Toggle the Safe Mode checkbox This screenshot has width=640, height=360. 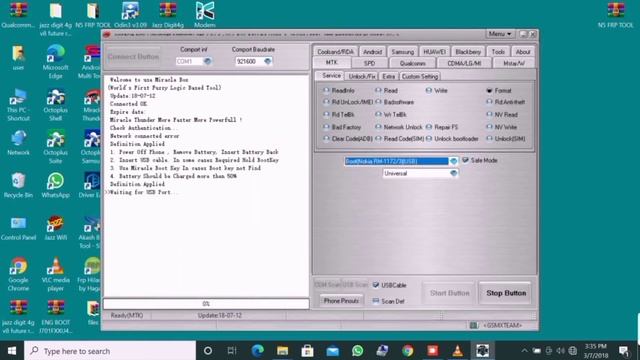tap(465, 160)
